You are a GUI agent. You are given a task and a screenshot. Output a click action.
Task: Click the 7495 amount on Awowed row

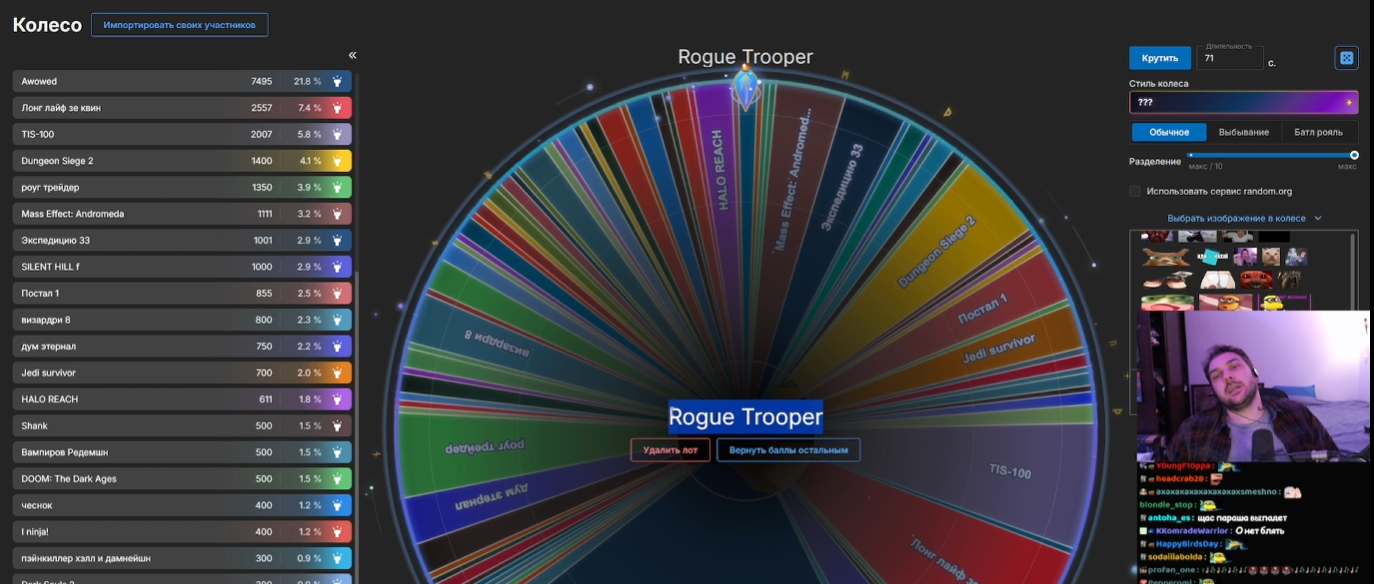point(261,81)
